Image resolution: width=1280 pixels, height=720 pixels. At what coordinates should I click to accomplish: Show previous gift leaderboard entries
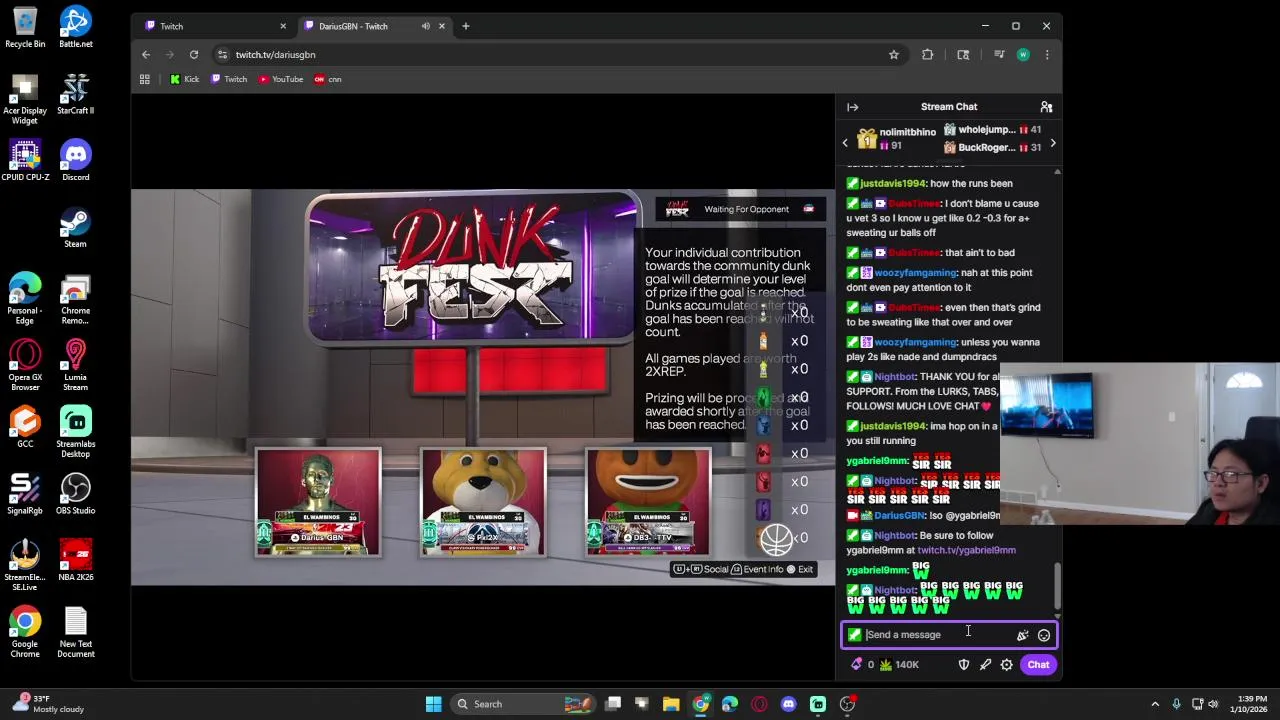click(x=845, y=143)
